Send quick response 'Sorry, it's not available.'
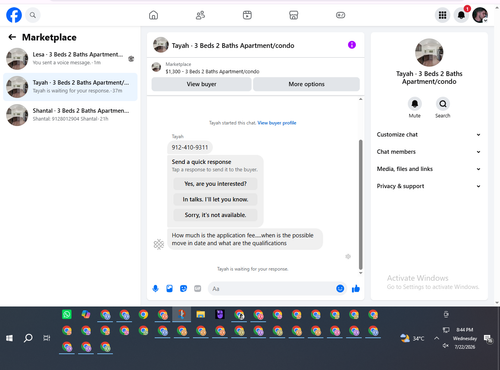The image size is (500, 370). 215,215
